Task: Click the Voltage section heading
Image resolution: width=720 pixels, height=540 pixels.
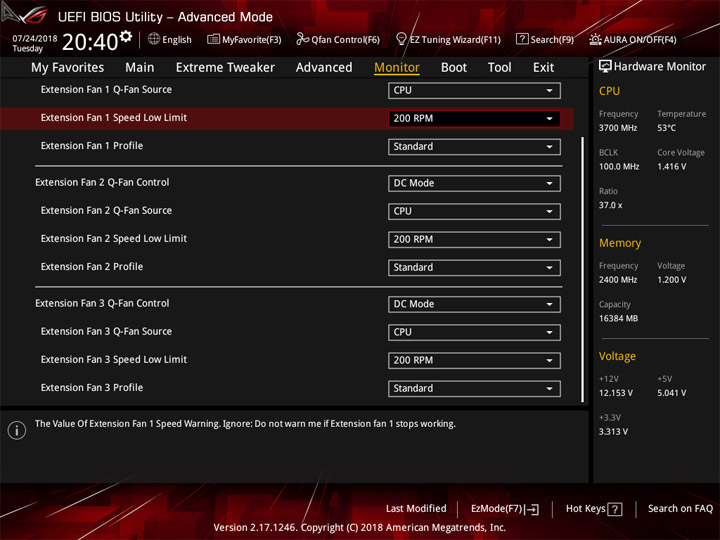Action: tap(617, 356)
